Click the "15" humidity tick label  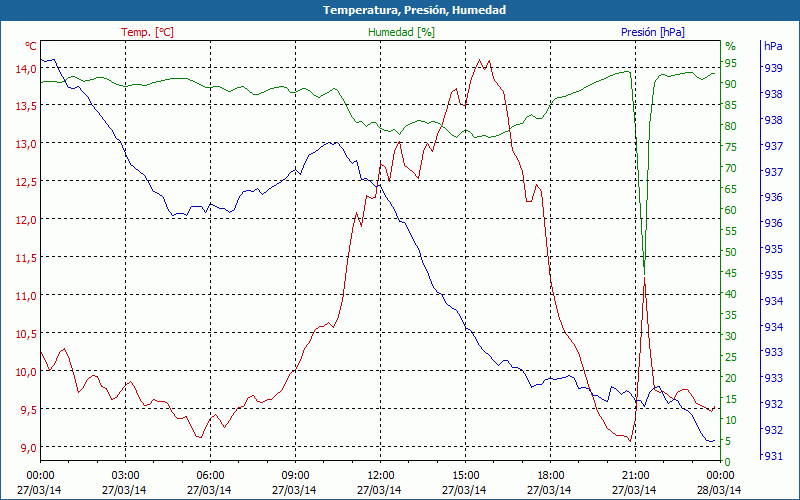pyautogui.click(x=731, y=399)
